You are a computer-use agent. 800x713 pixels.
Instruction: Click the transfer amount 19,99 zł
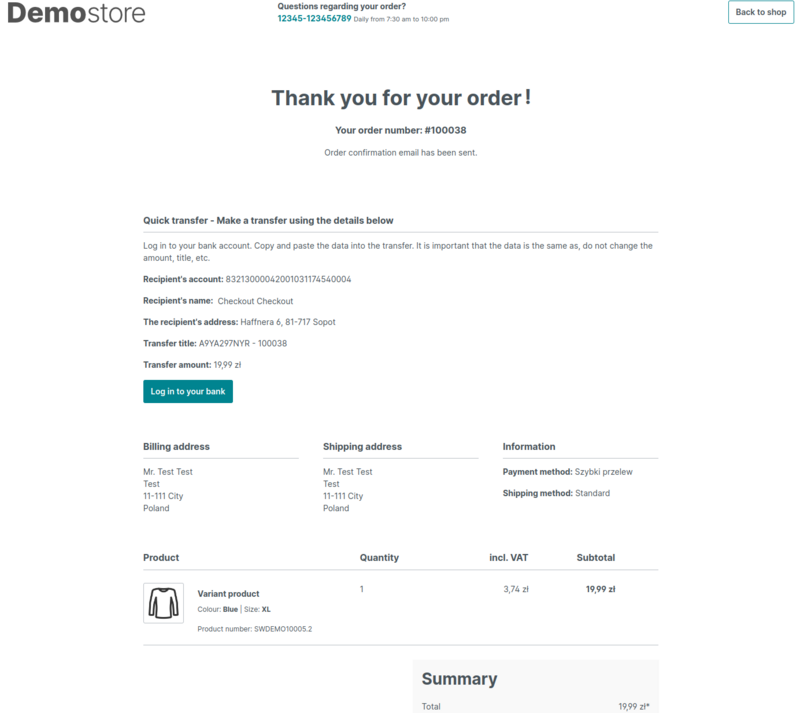pos(227,365)
